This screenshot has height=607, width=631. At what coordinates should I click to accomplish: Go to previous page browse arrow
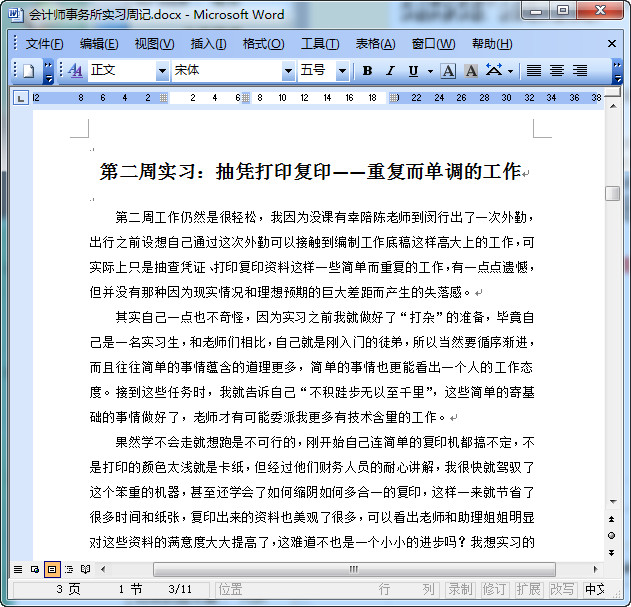coord(612,519)
